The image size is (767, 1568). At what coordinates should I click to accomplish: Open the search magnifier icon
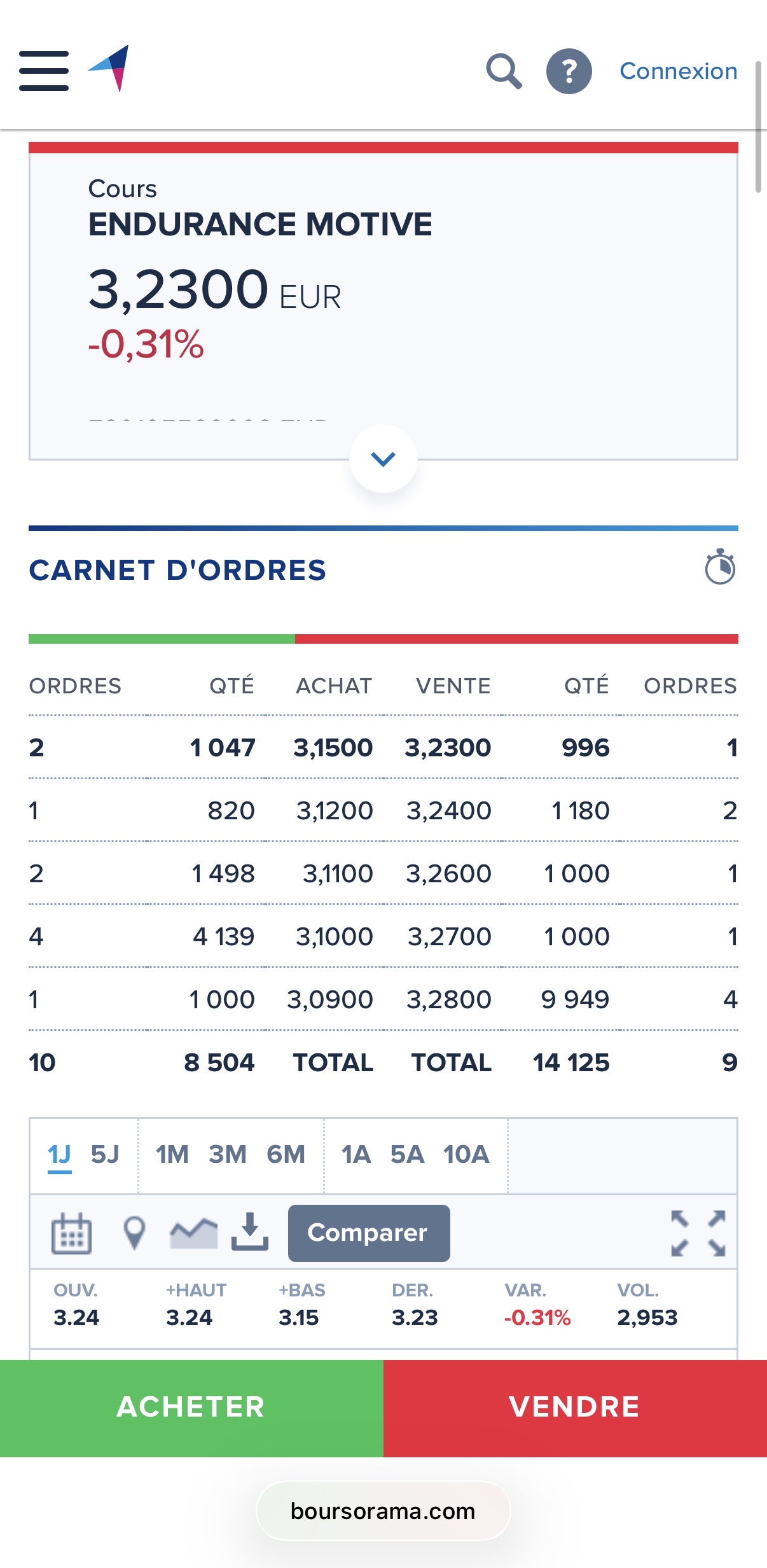tap(504, 71)
